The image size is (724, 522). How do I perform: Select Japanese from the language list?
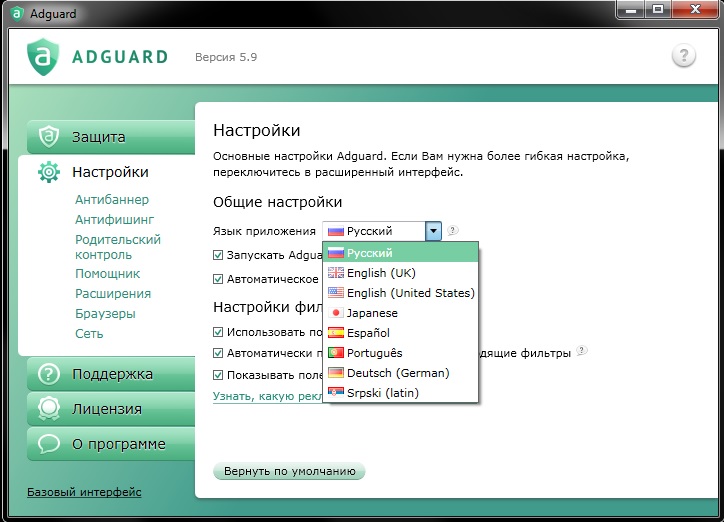click(400, 313)
